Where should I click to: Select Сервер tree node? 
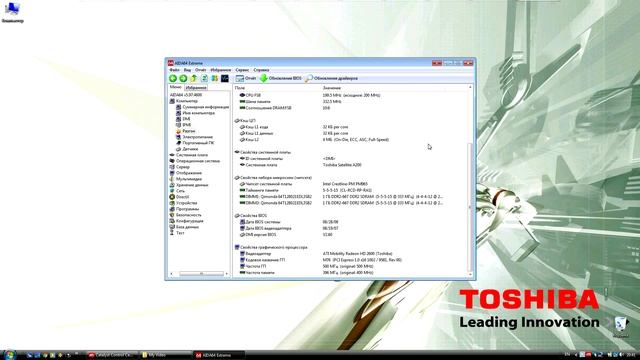(180, 167)
